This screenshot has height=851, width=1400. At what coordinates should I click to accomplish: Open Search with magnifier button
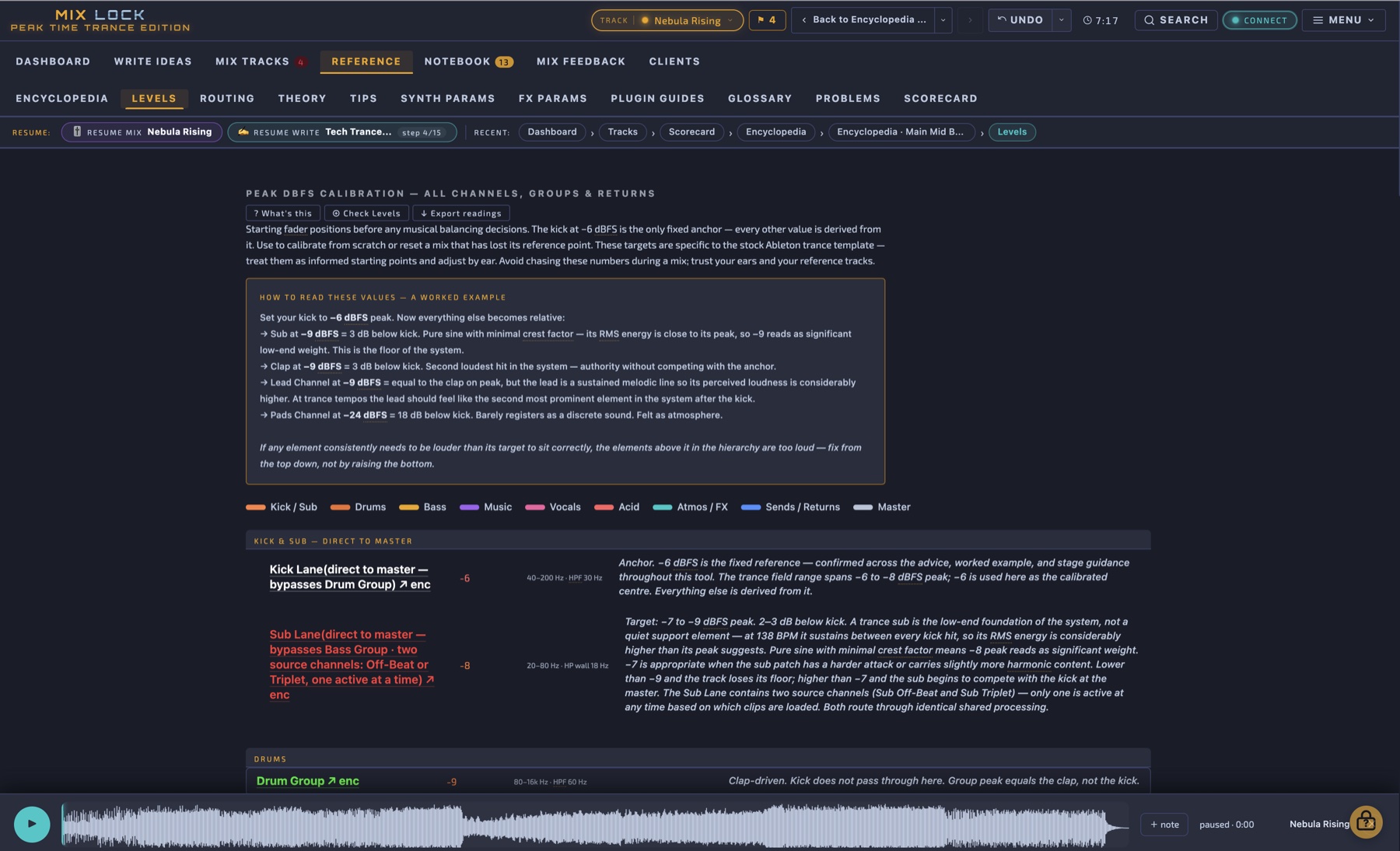[x=1175, y=20]
